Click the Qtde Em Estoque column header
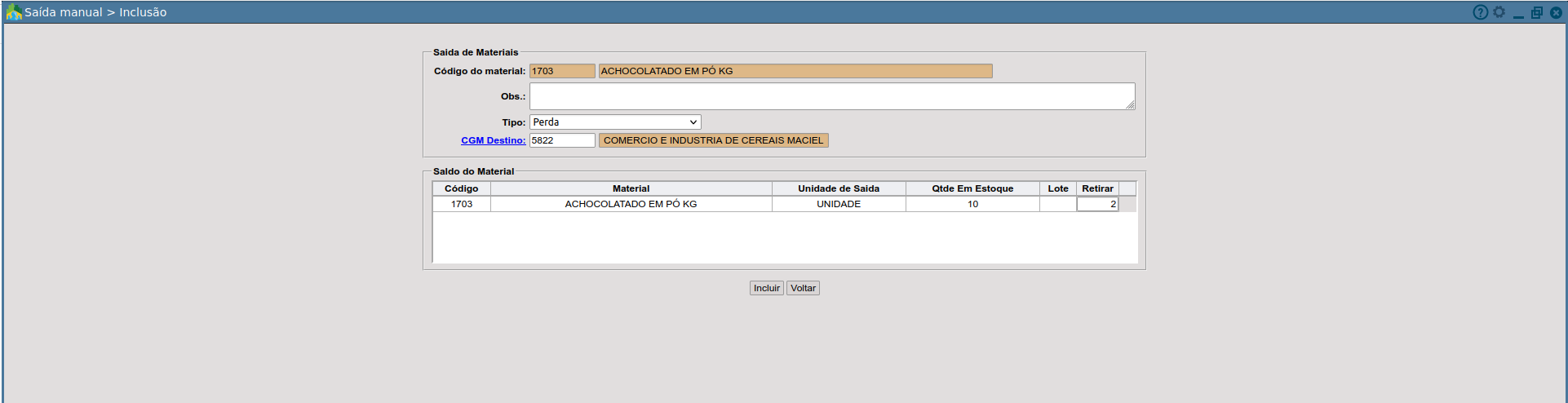This screenshot has height=403, width=1568. tap(972, 188)
